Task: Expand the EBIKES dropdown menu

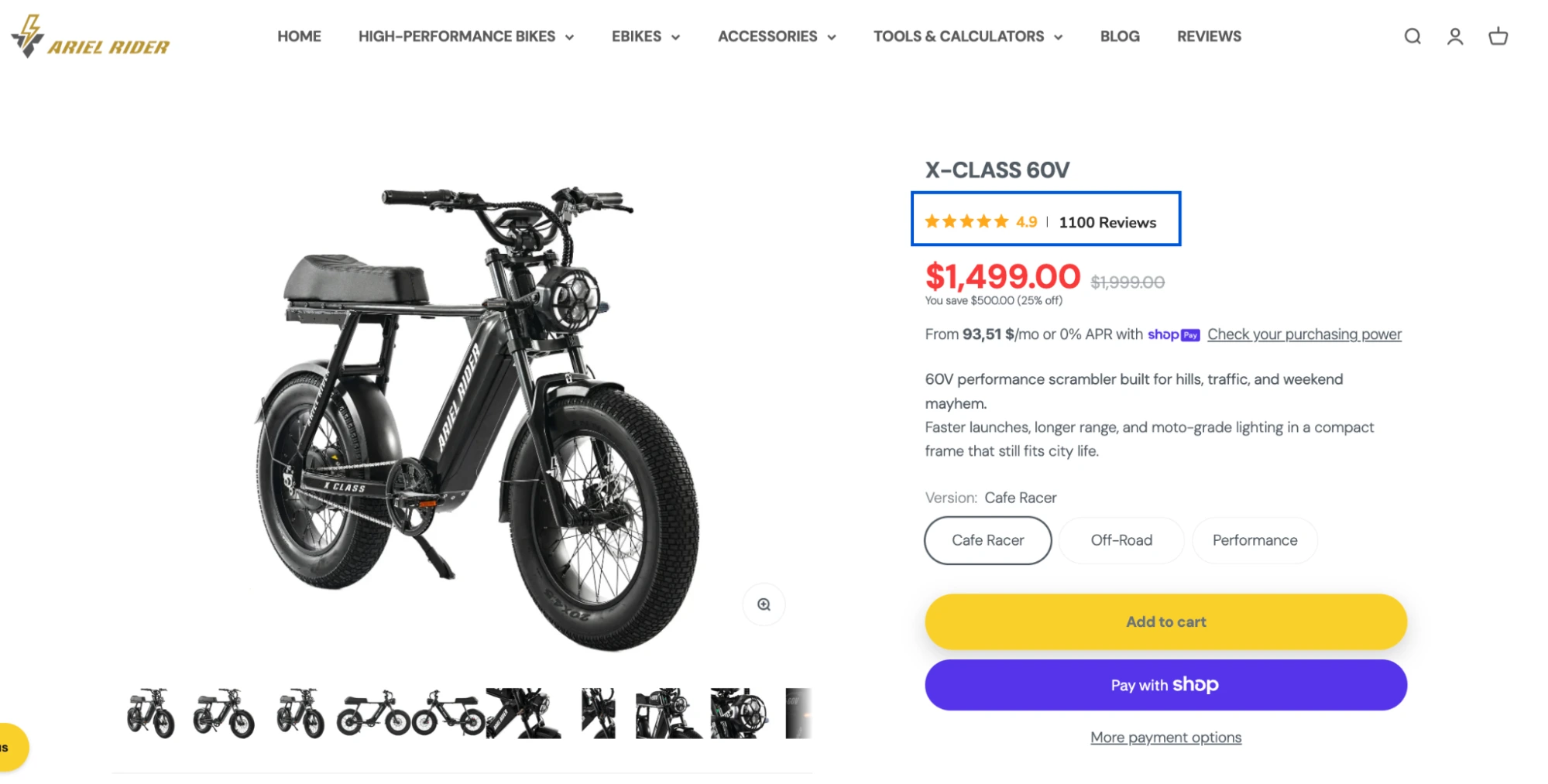Action: [x=644, y=36]
